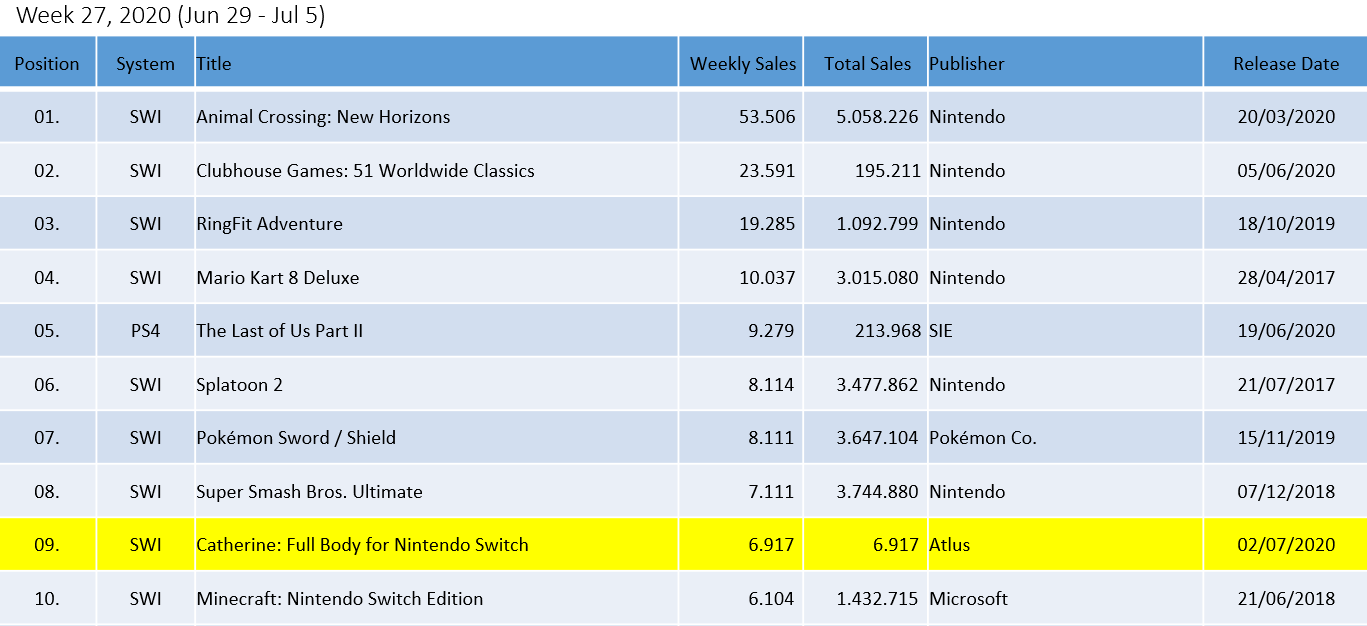
Task: Click position cell '01.'
Action: coord(47,116)
